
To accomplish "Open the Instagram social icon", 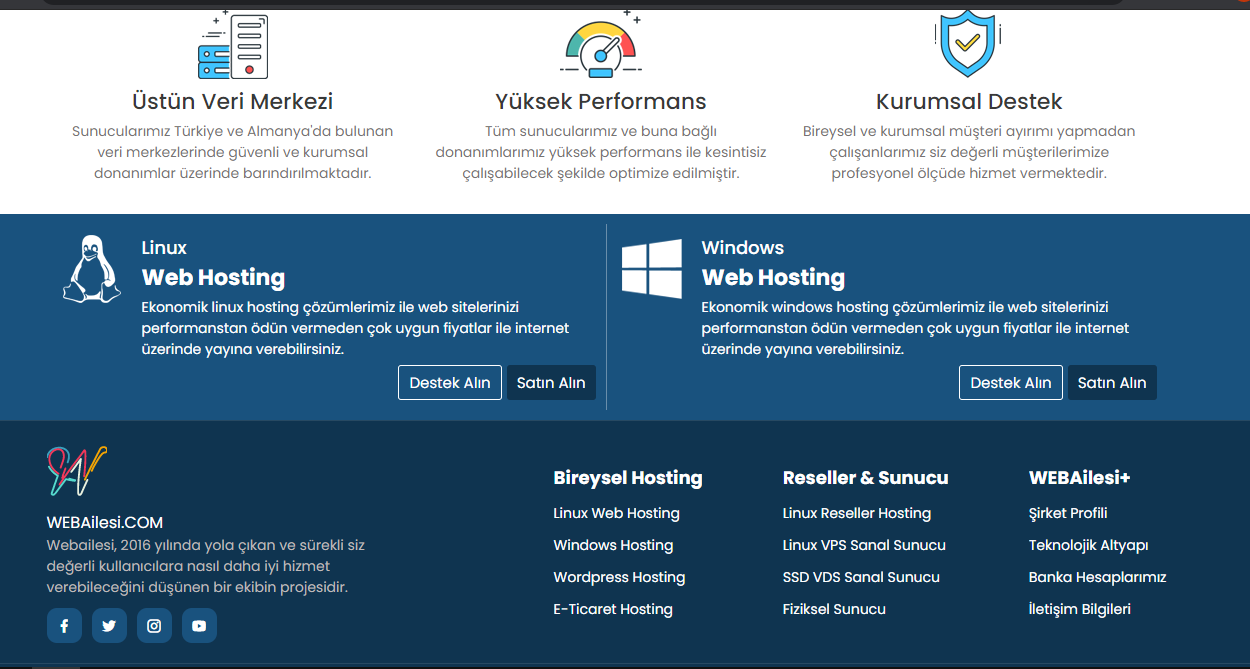I will pyautogui.click(x=154, y=626).
